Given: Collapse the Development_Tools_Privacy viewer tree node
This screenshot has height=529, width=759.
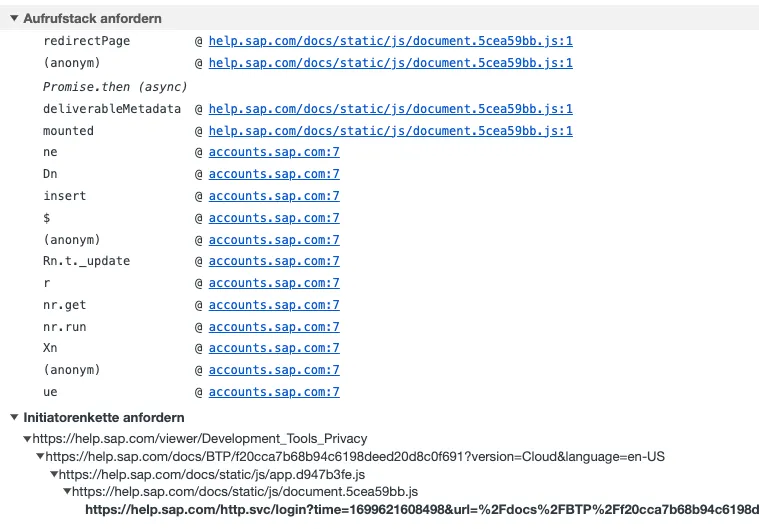Looking at the screenshot, I should coord(27,439).
